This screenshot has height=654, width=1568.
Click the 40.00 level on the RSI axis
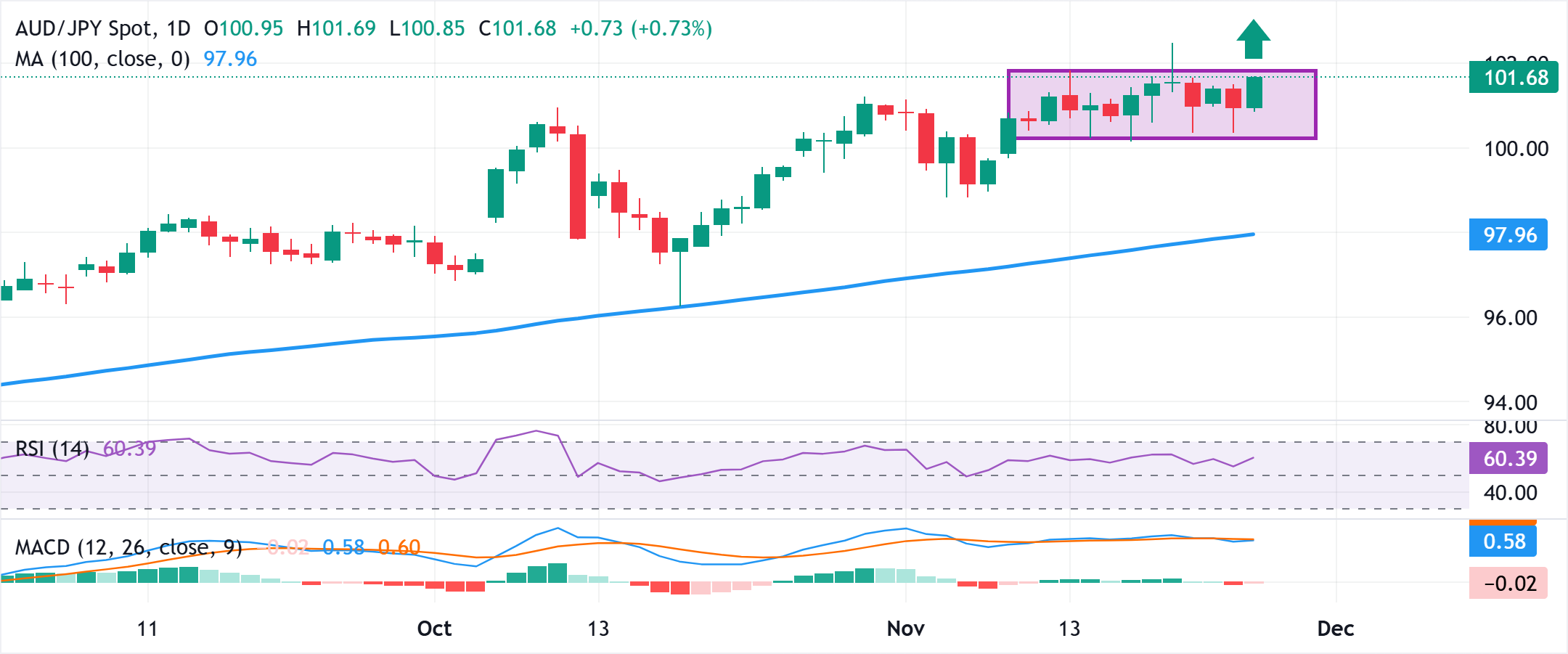[1510, 493]
